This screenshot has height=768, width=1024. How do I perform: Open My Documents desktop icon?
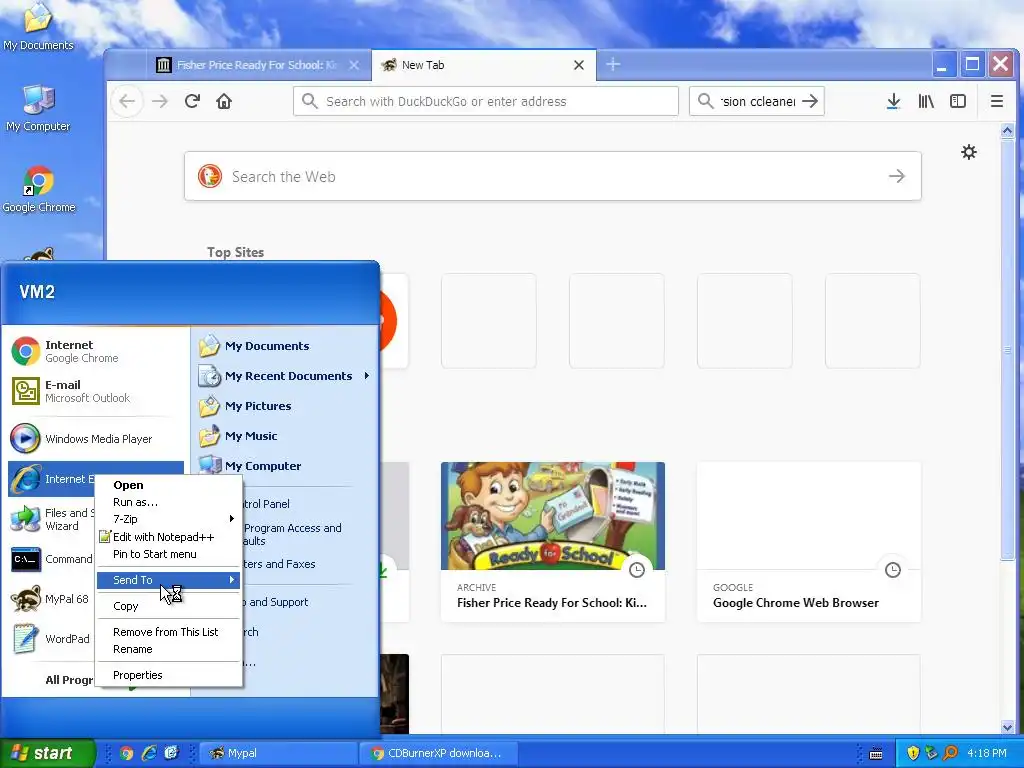pos(38,27)
